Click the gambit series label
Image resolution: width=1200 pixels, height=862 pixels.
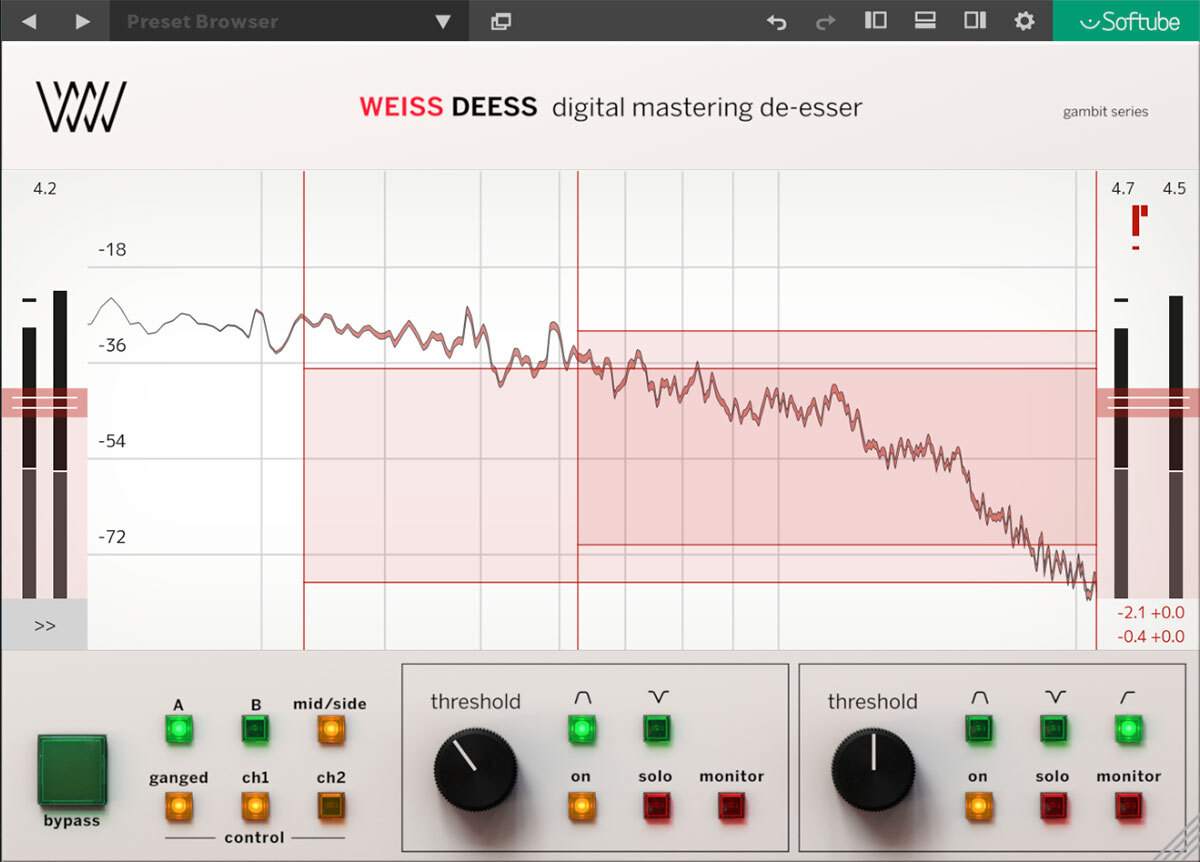(1105, 112)
